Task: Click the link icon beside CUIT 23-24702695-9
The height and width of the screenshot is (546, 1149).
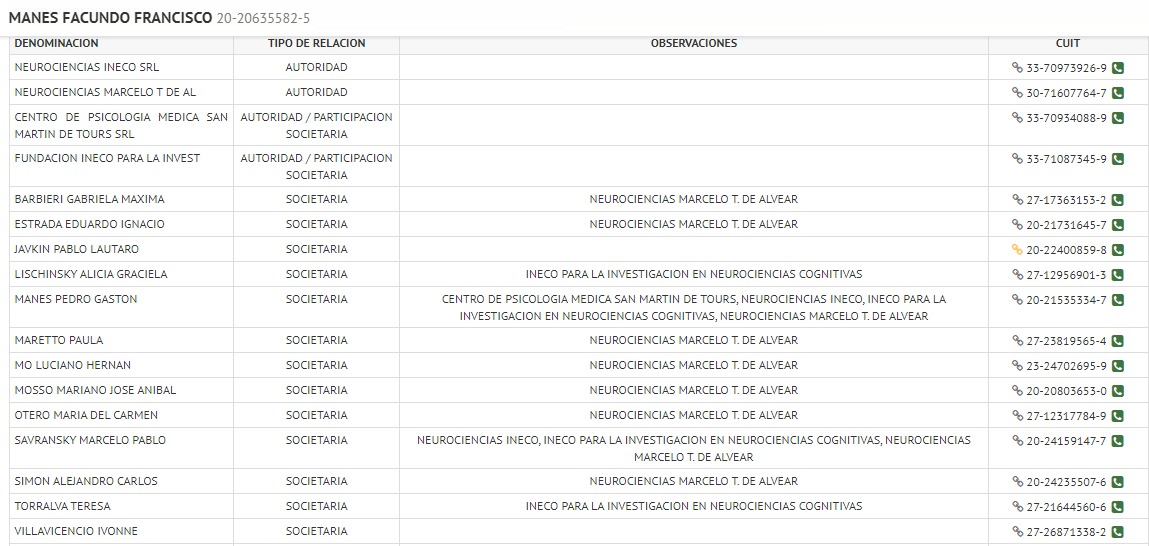Action: [1016, 365]
